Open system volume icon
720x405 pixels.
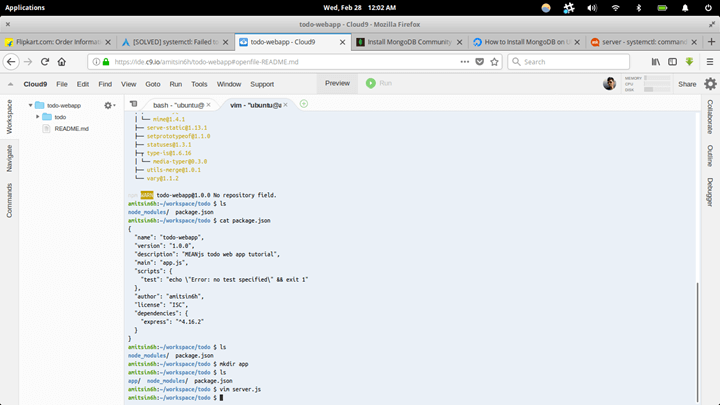pyautogui.click(x=592, y=8)
